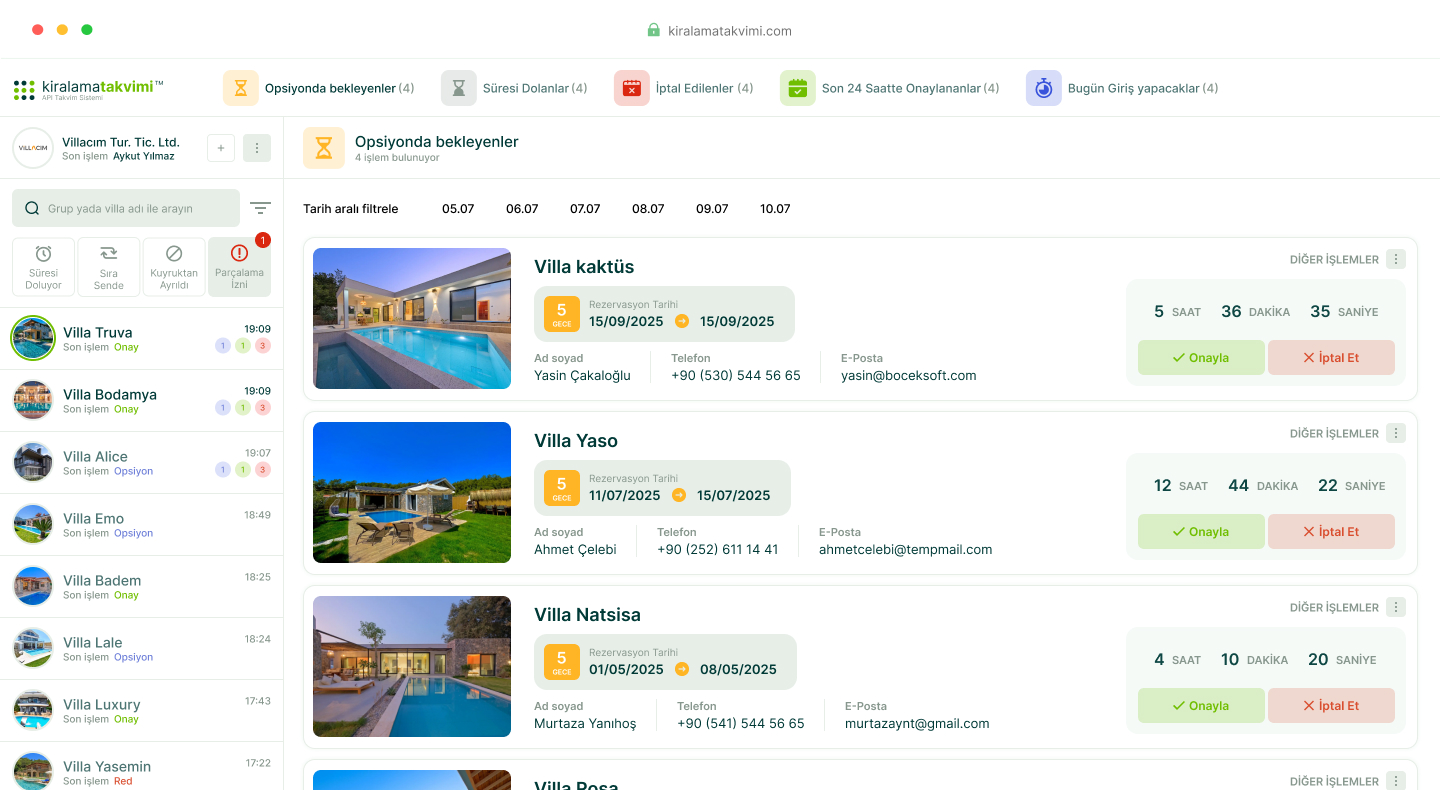
Task: Expand DİĞER İŞLEMLER menu for Villa kaktüs
Action: click(x=1396, y=259)
